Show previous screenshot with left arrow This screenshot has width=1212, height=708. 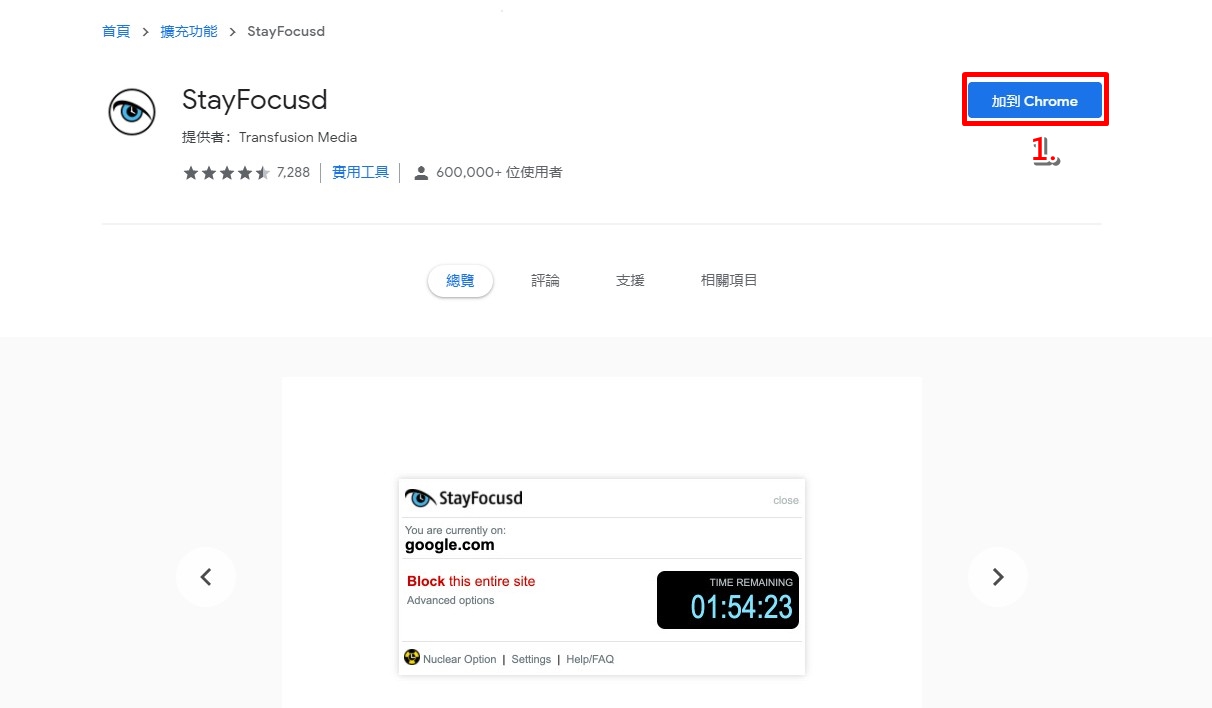[206, 576]
